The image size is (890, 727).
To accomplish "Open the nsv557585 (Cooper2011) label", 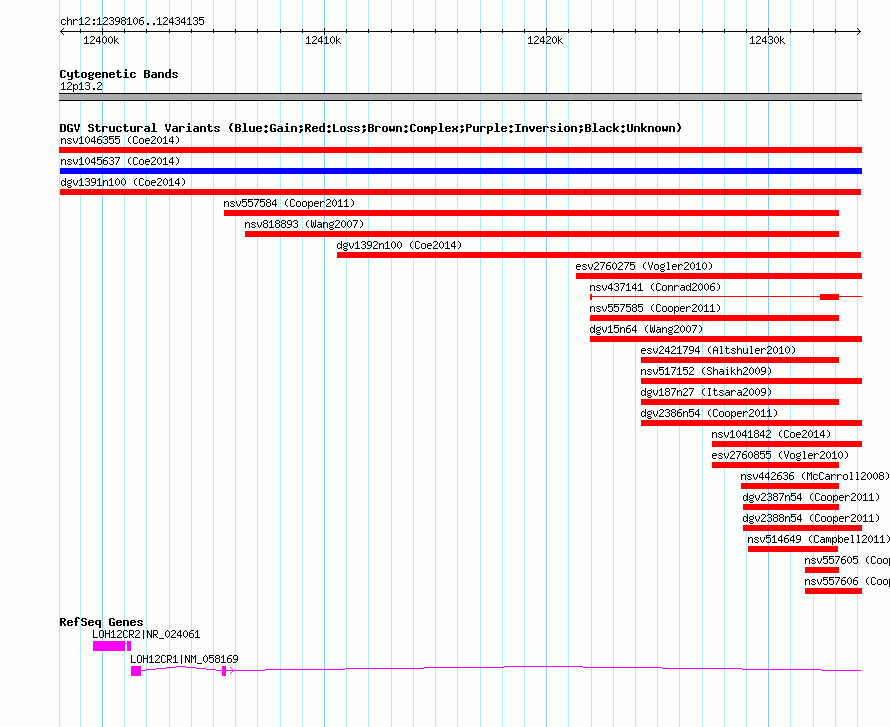I will [x=655, y=308].
